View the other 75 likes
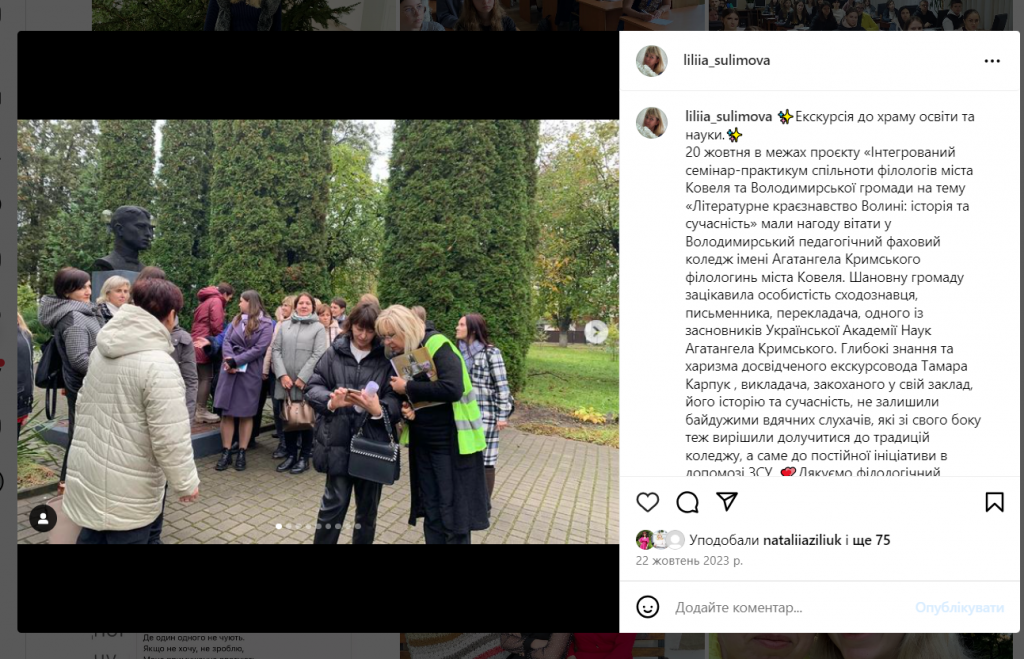Screen dimensions: 1024x659 point(871,540)
